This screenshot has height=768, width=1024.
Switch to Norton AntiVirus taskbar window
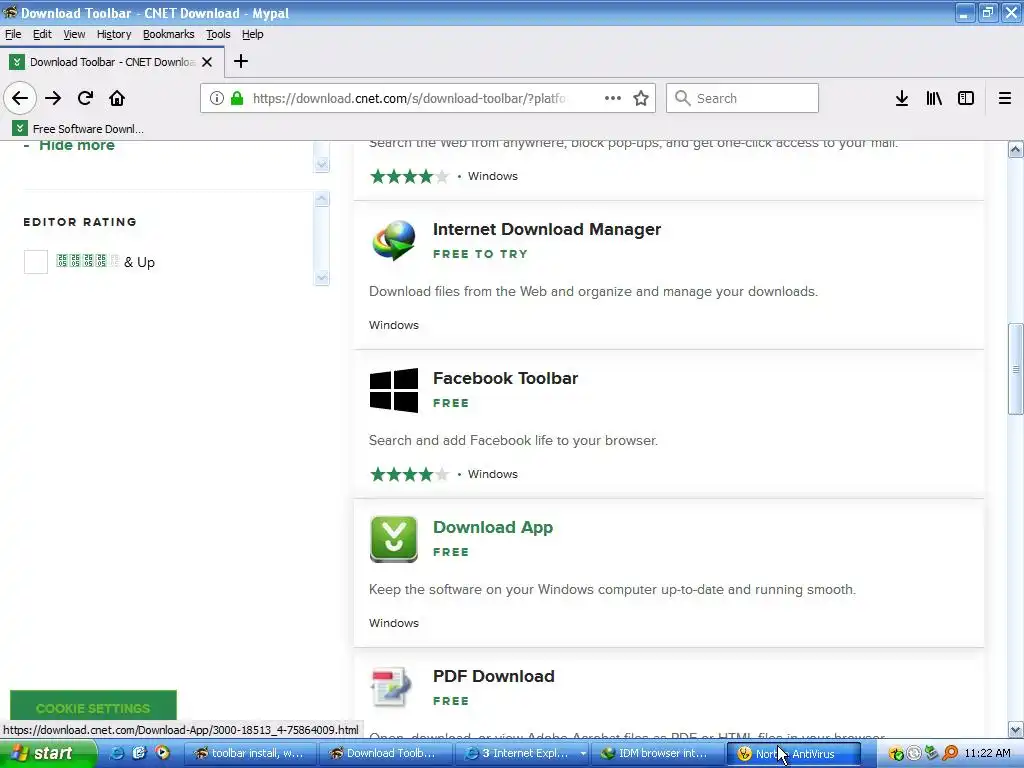click(794, 753)
